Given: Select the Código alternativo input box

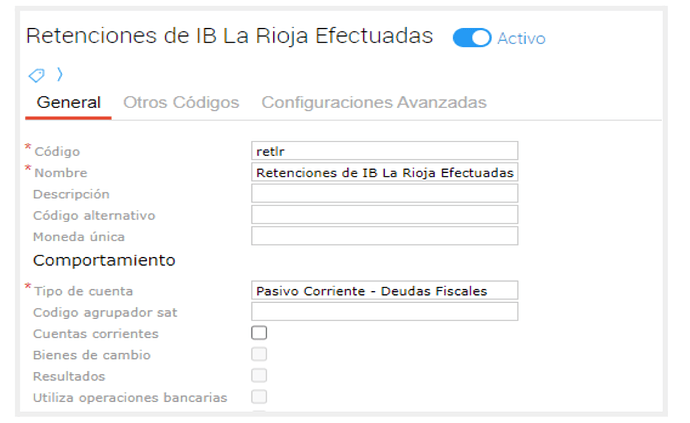Looking at the screenshot, I should (x=384, y=215).
